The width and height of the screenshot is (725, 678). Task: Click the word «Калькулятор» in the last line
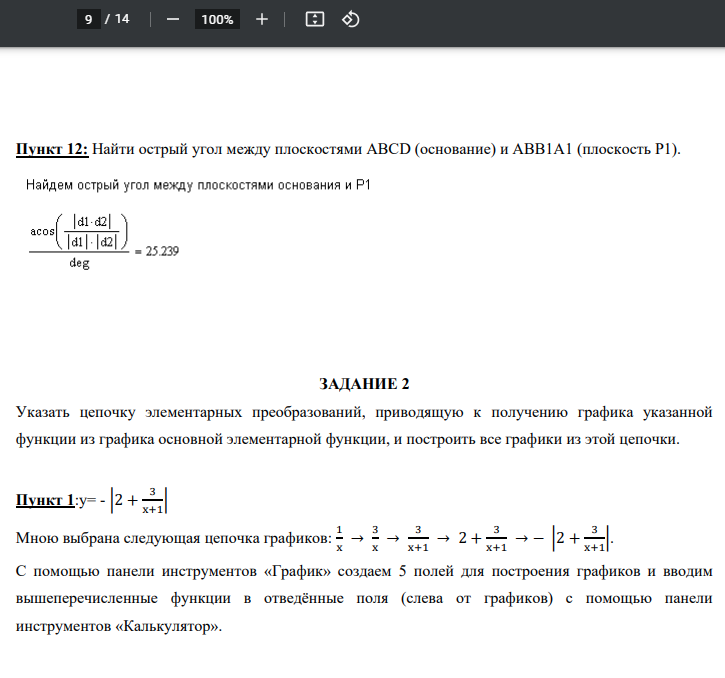pyautogui.click(x=168, y=626)
